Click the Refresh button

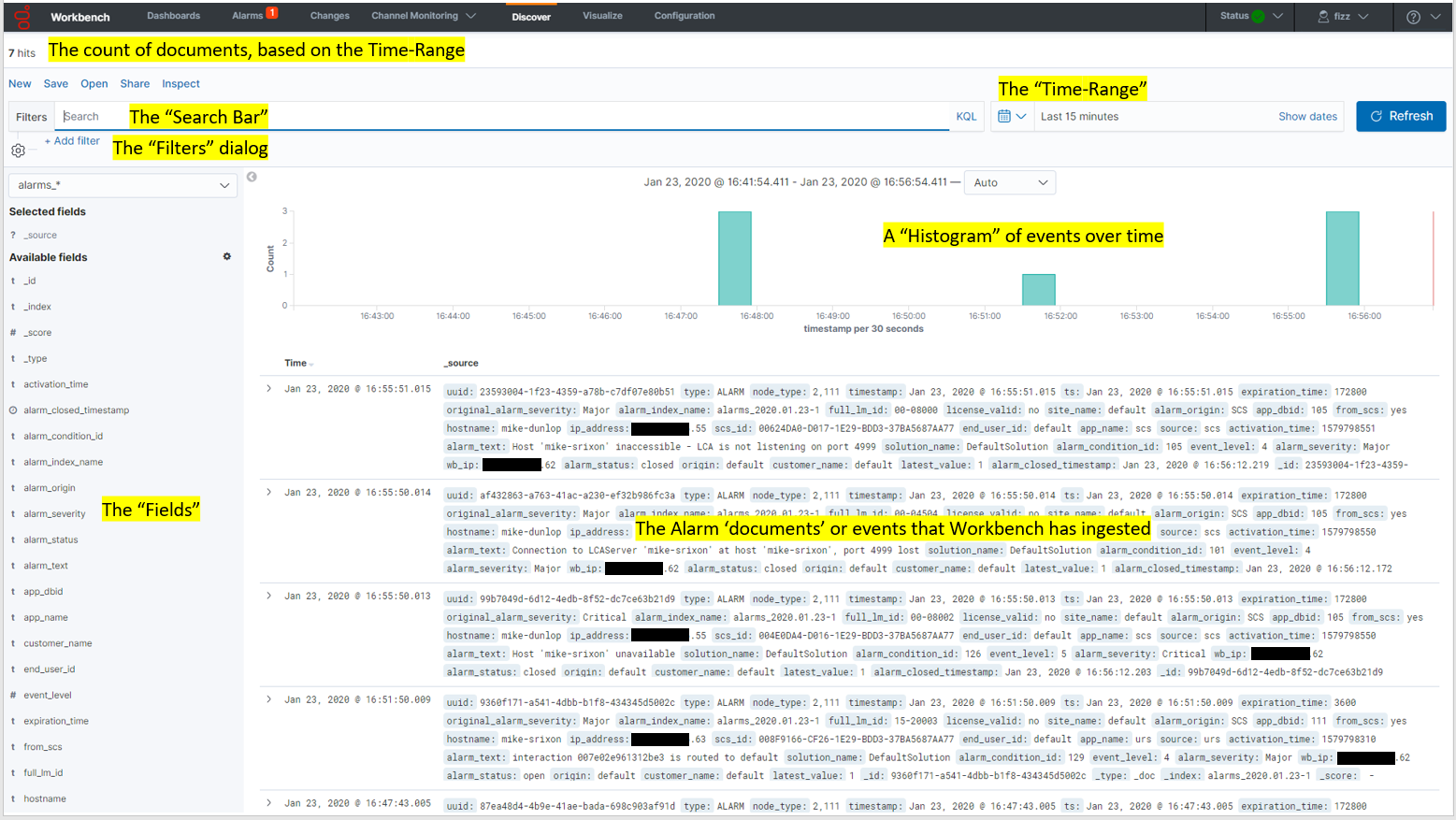coord(1401,116)
